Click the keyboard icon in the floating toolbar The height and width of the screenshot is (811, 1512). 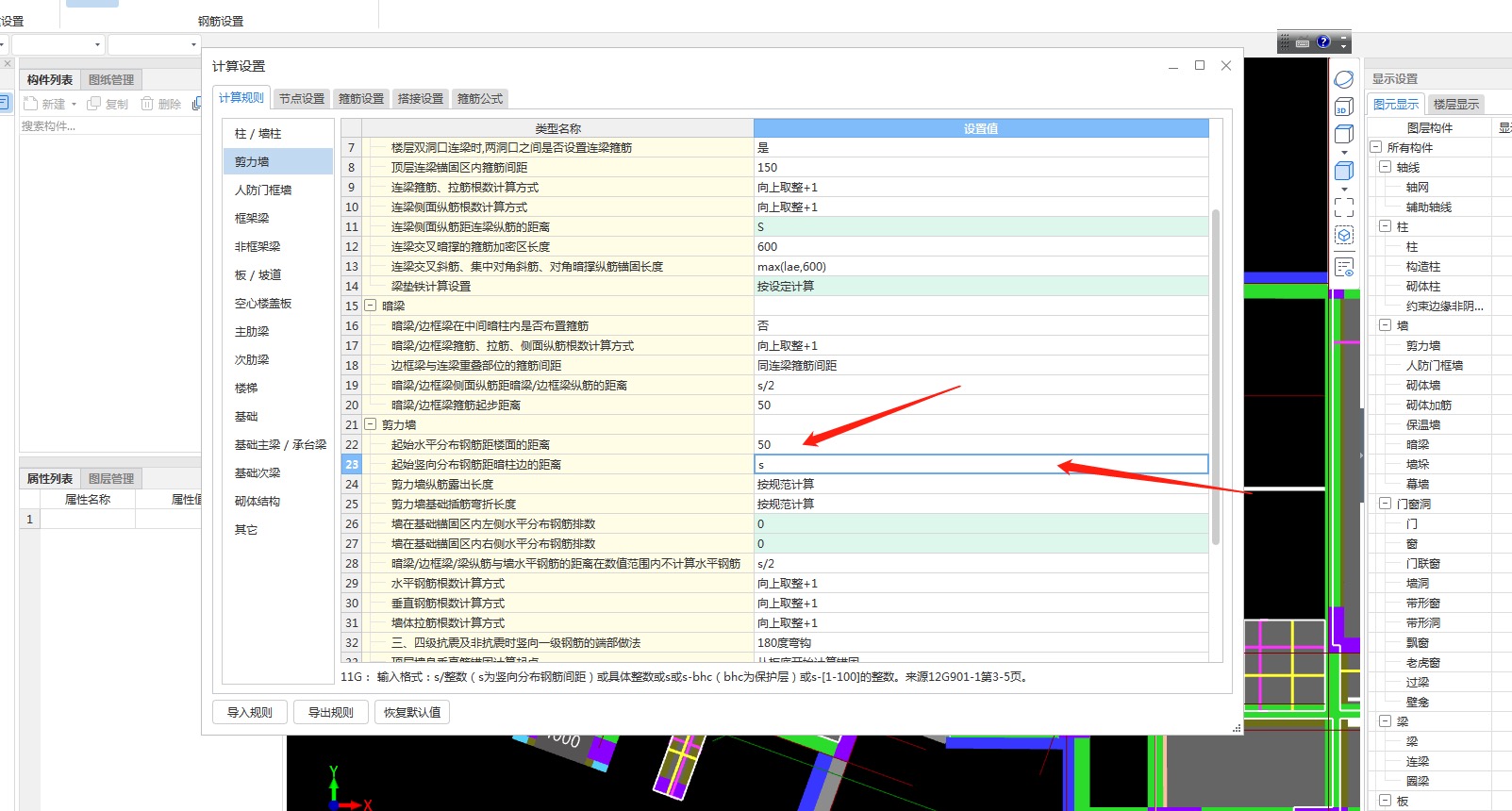1303,42
